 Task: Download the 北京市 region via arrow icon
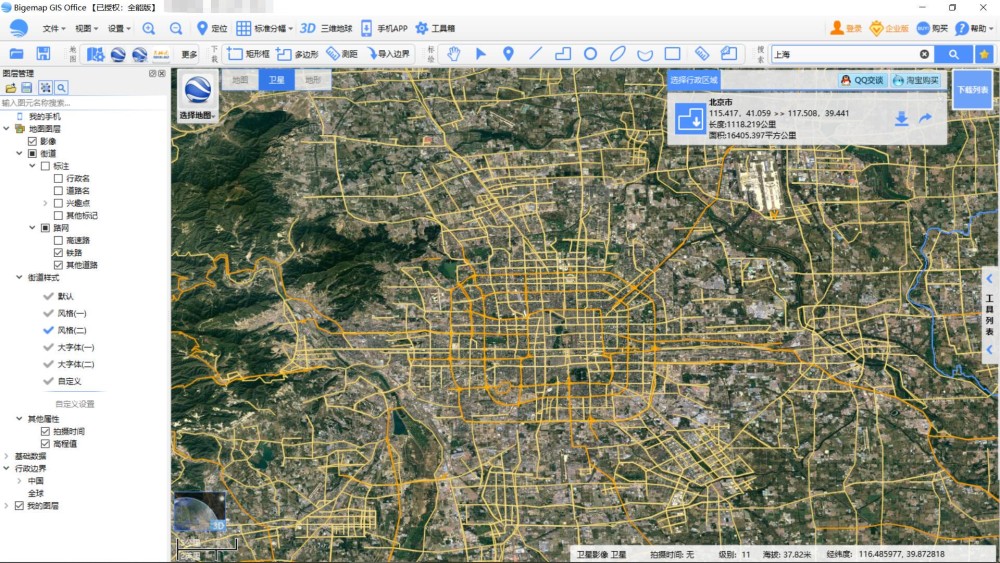point(901,119)
